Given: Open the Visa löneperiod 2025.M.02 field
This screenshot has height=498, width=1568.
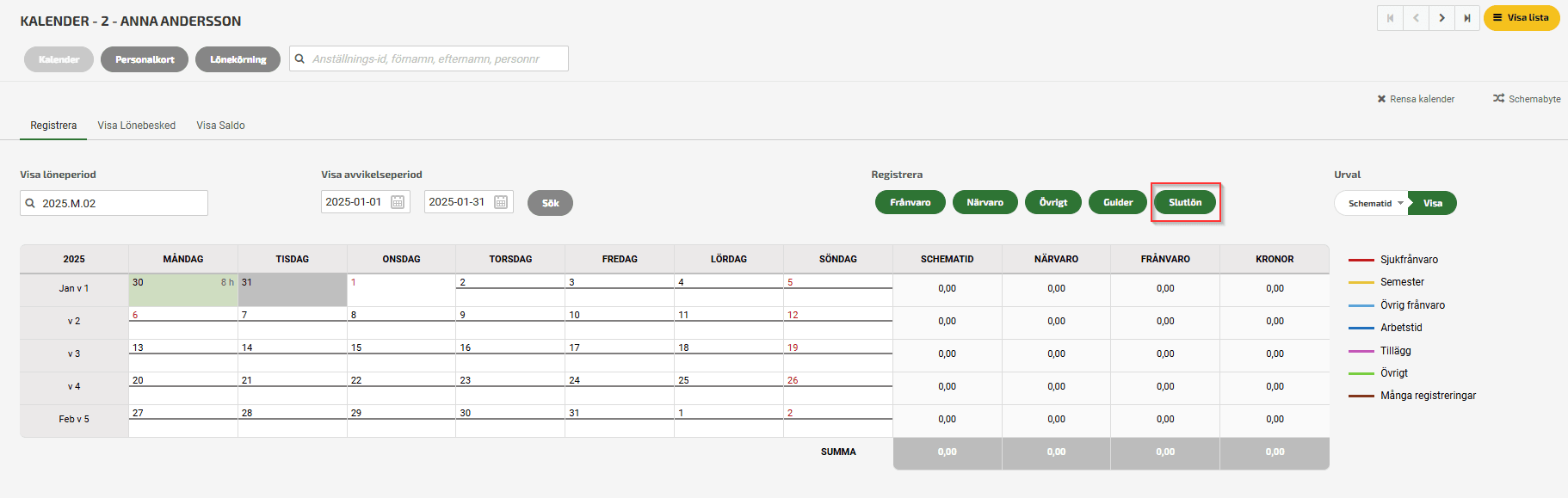Looking at the screenshot, I should [x=114, y=204].
